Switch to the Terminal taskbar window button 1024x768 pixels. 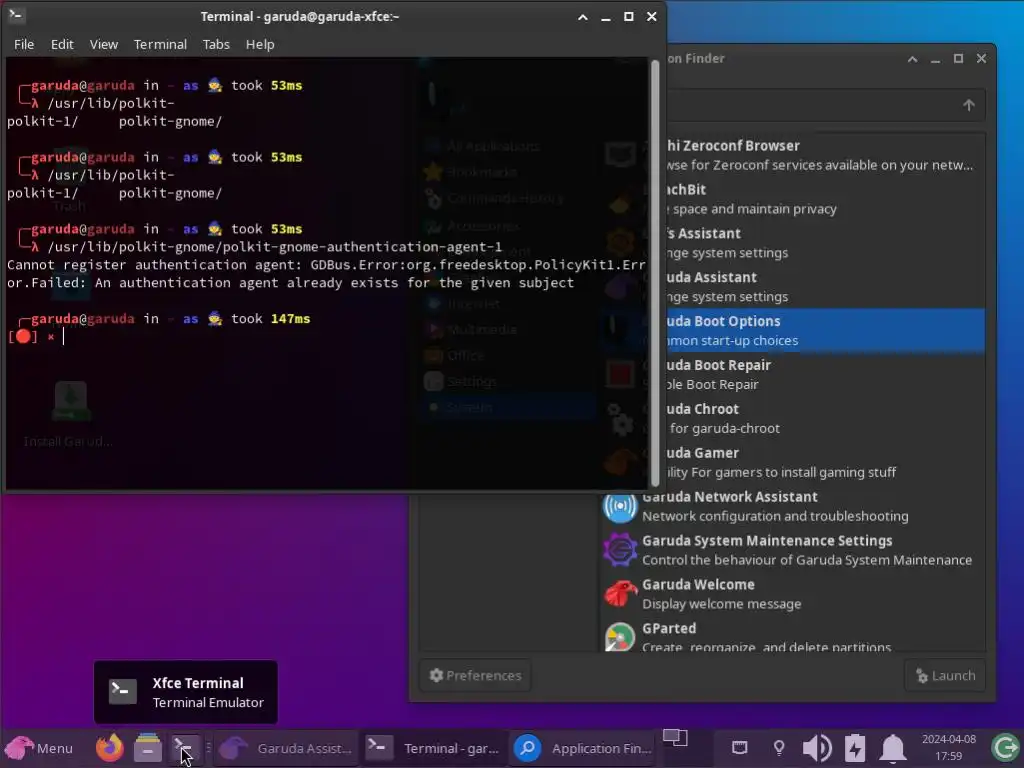pos(433,748)
